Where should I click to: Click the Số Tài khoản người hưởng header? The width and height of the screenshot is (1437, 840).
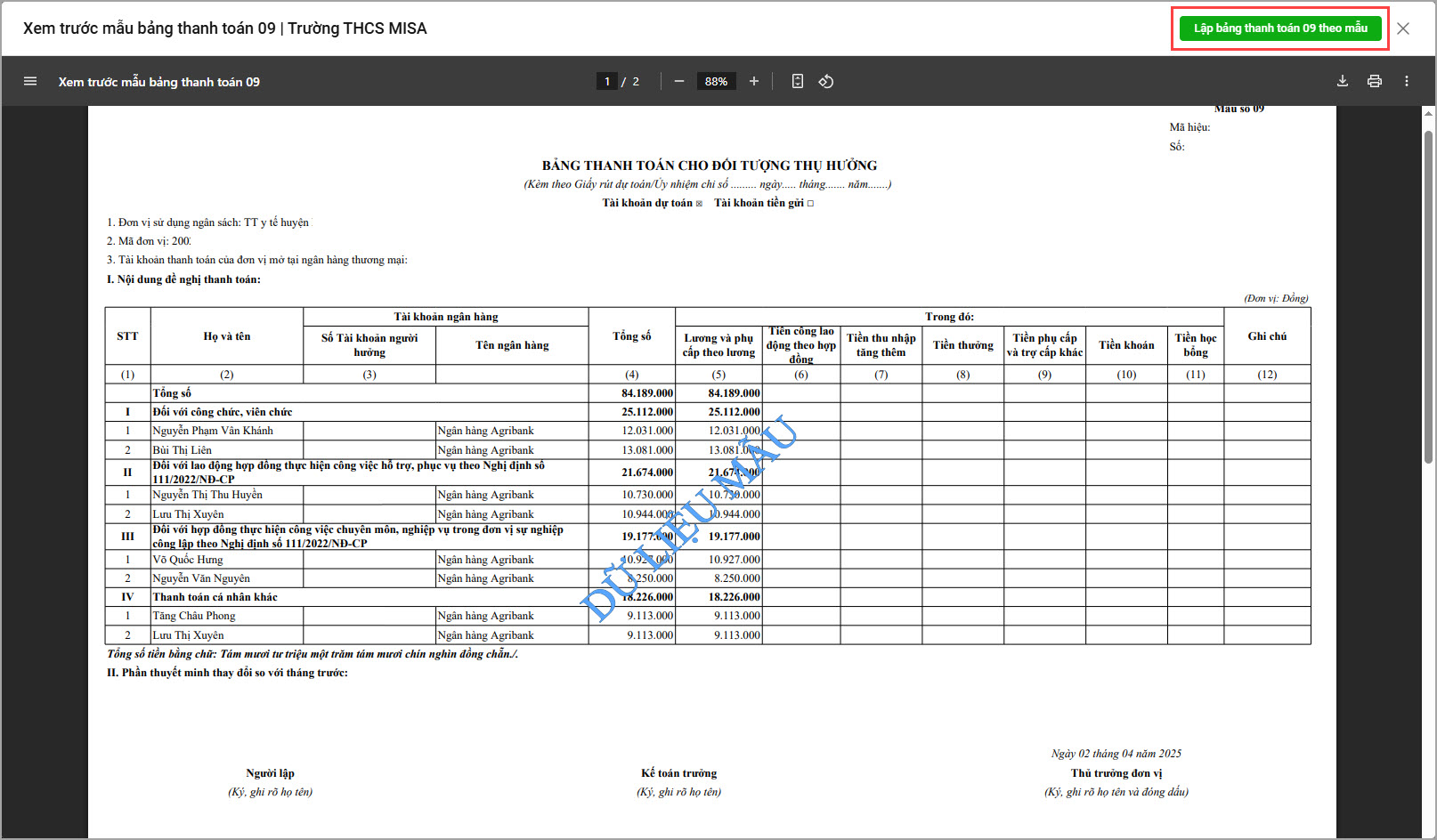369,345
